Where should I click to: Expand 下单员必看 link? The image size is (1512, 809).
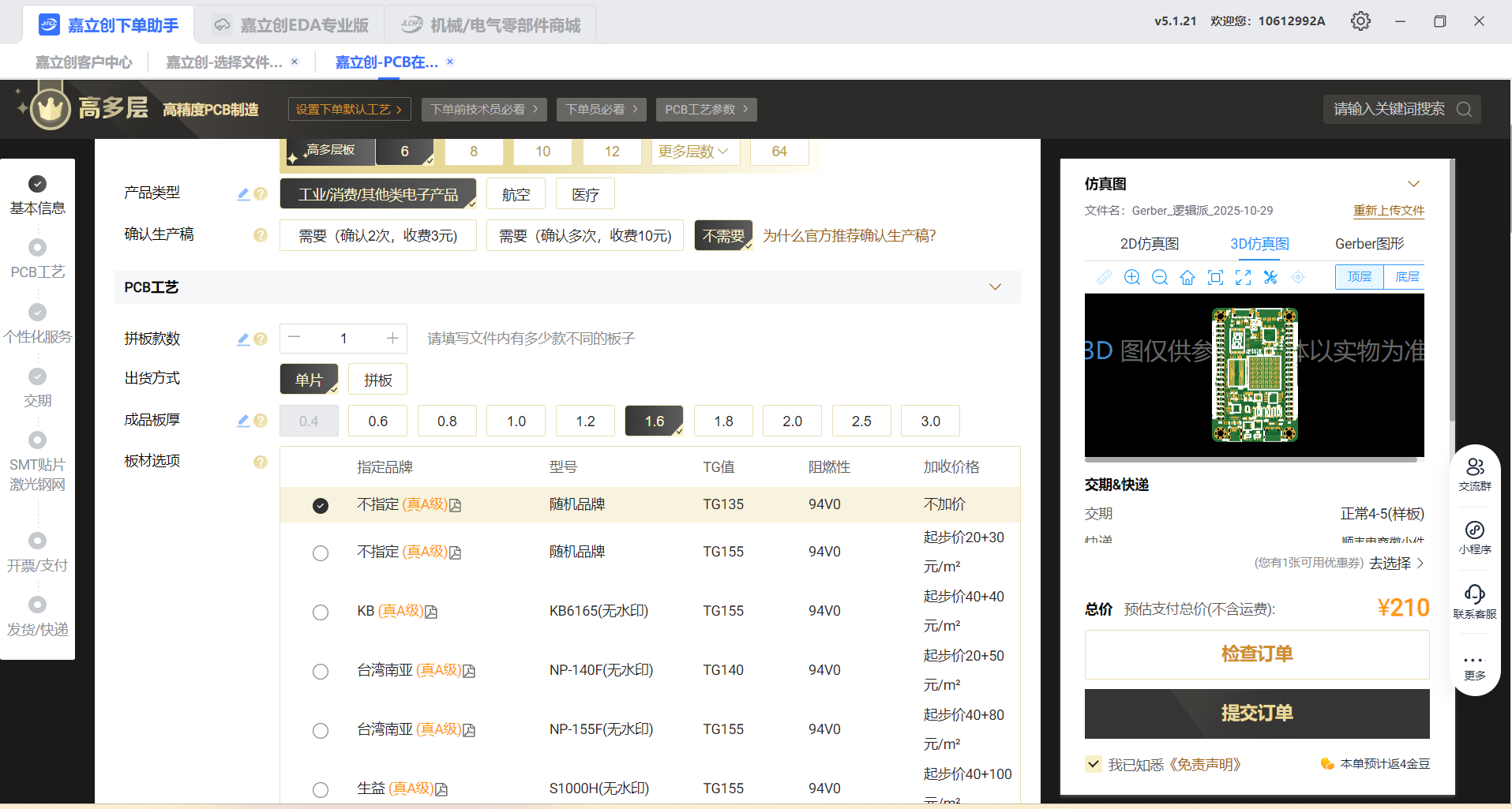(602, 110)
